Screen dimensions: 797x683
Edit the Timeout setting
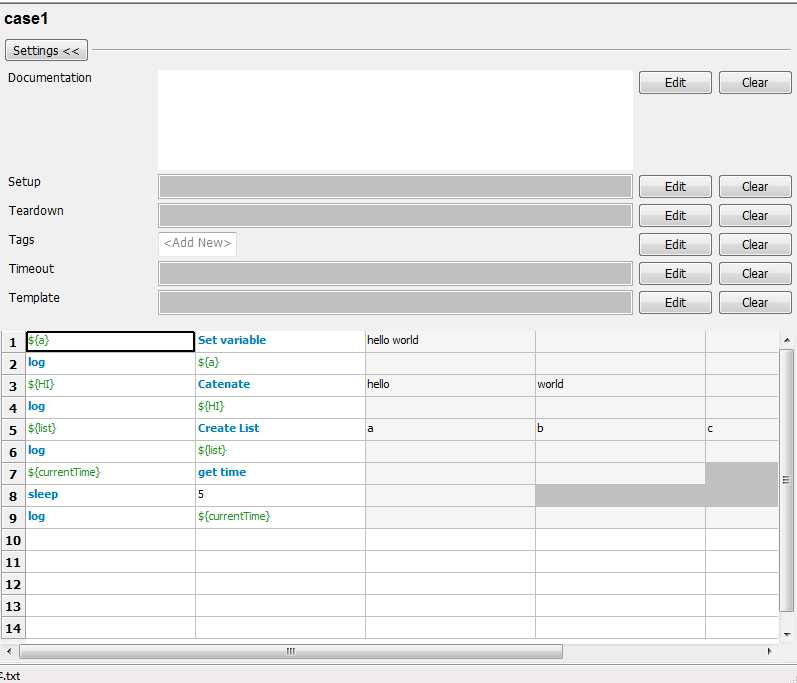tap(675, 273)
